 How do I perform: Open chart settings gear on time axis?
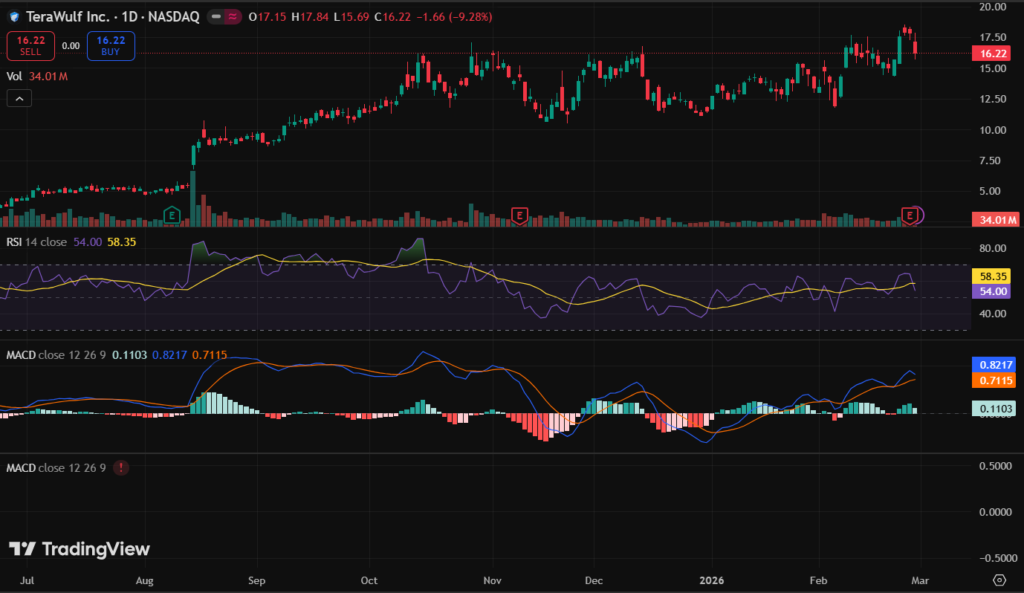point(998,579)
